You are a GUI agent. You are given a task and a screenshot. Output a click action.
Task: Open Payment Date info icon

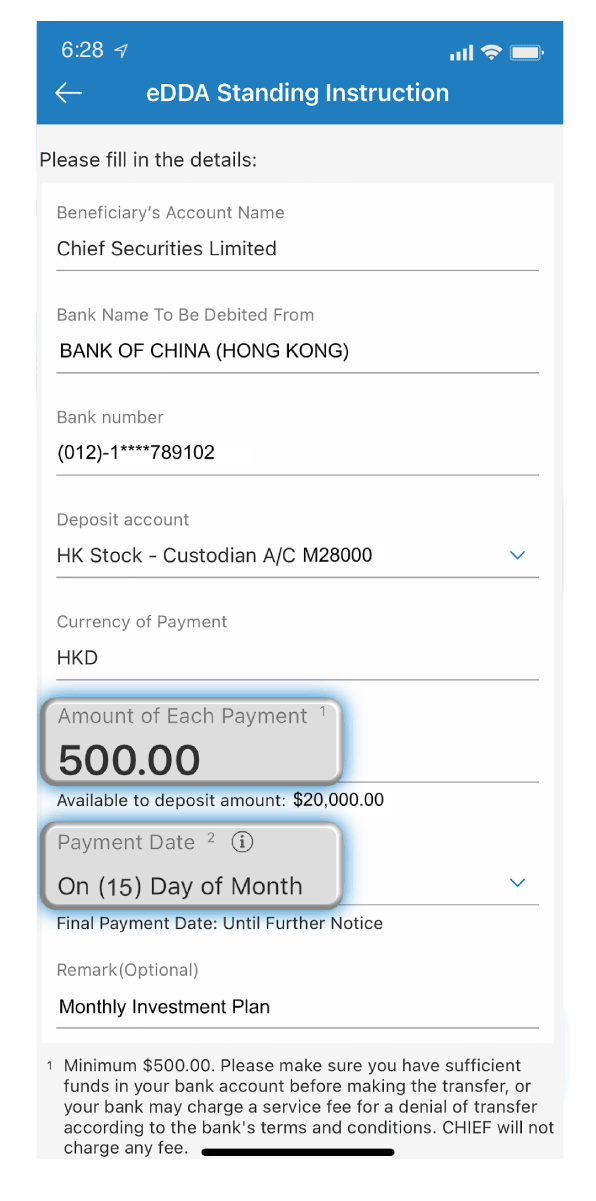click(x=242, y=842)
